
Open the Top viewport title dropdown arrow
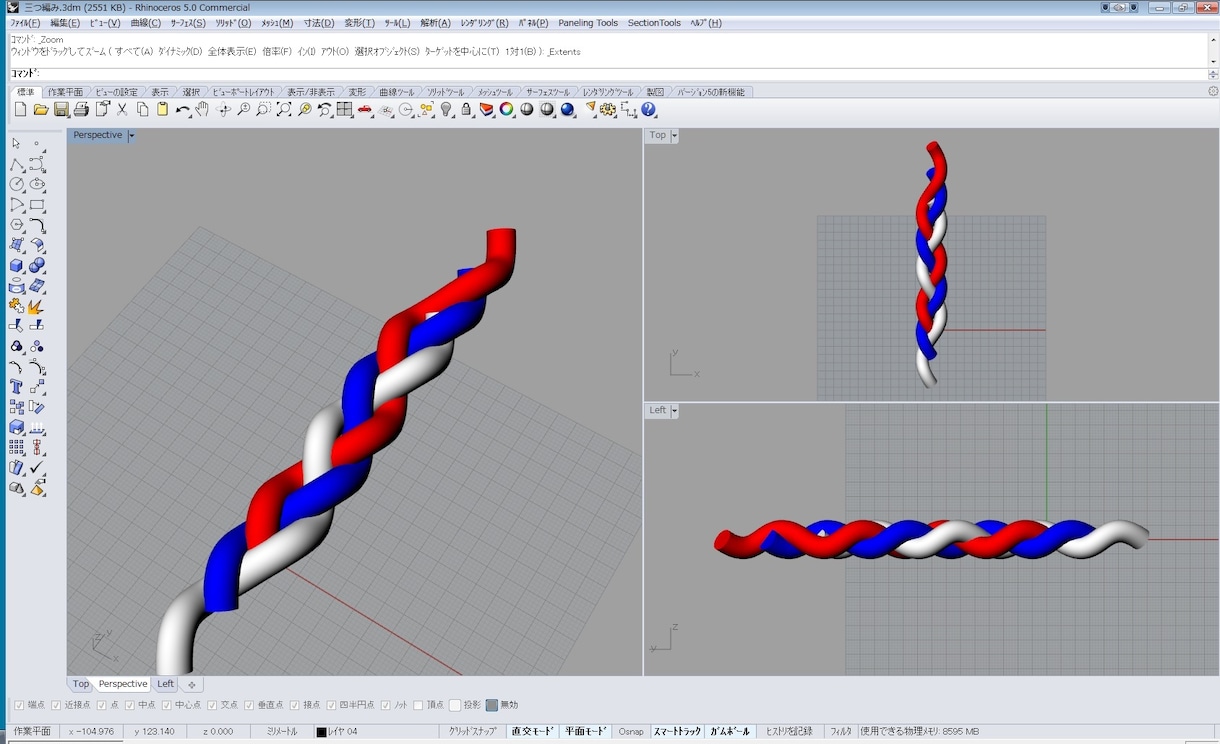pyautogui.click(x=674, y=135)
